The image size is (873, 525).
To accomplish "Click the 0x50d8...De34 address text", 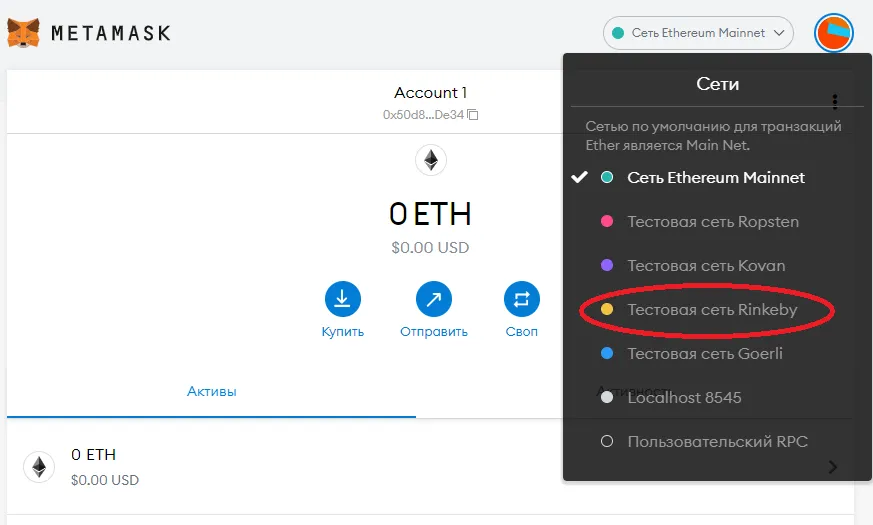I will (x=423, y=115).
